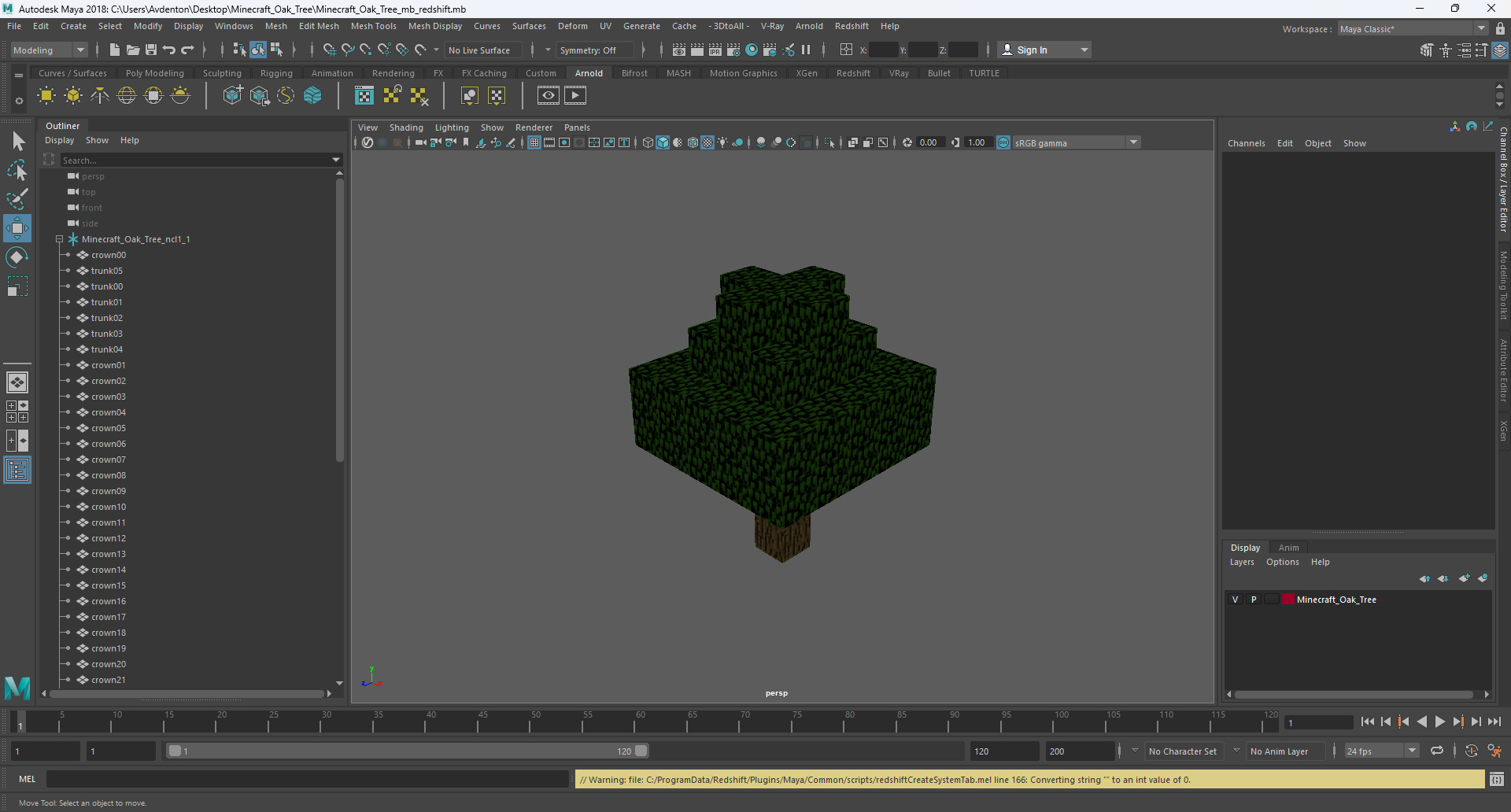Play the animation forwards

pyautogui.click(x=1440, y=722)
